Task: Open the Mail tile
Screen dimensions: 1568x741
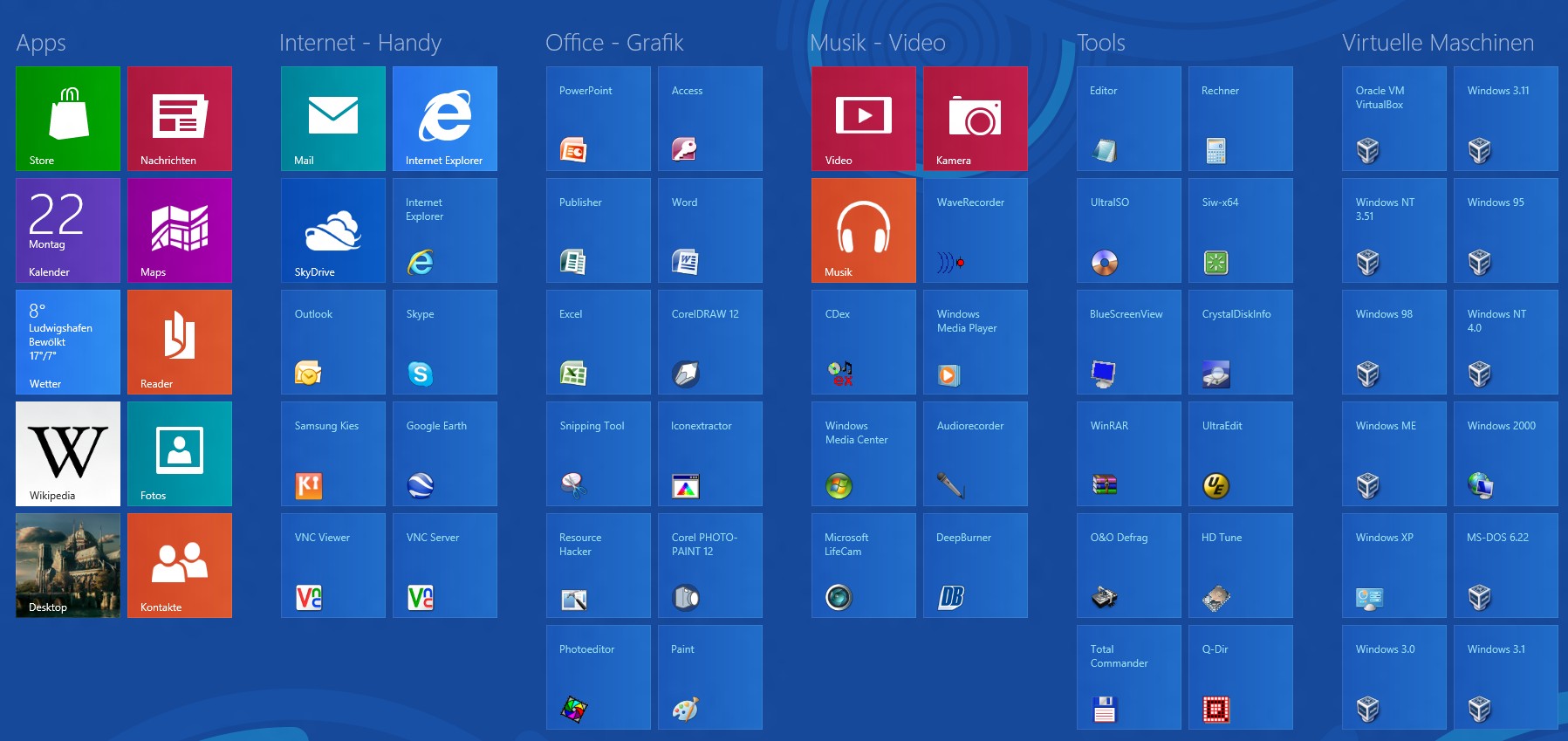Action: coord(333,119)
